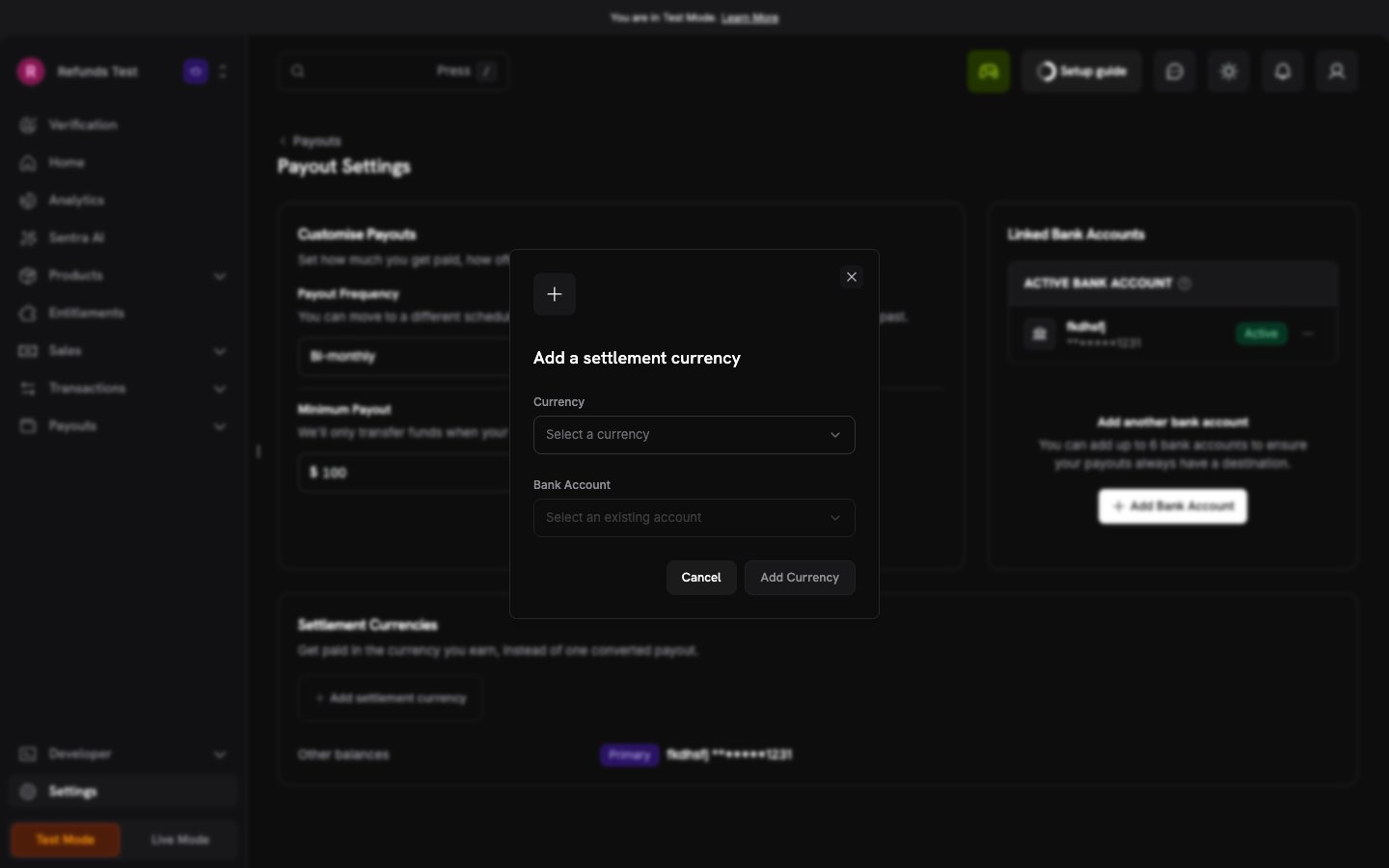Click the sidebar collapse handle
1389x868 pixels.
[x=258, y=451]
